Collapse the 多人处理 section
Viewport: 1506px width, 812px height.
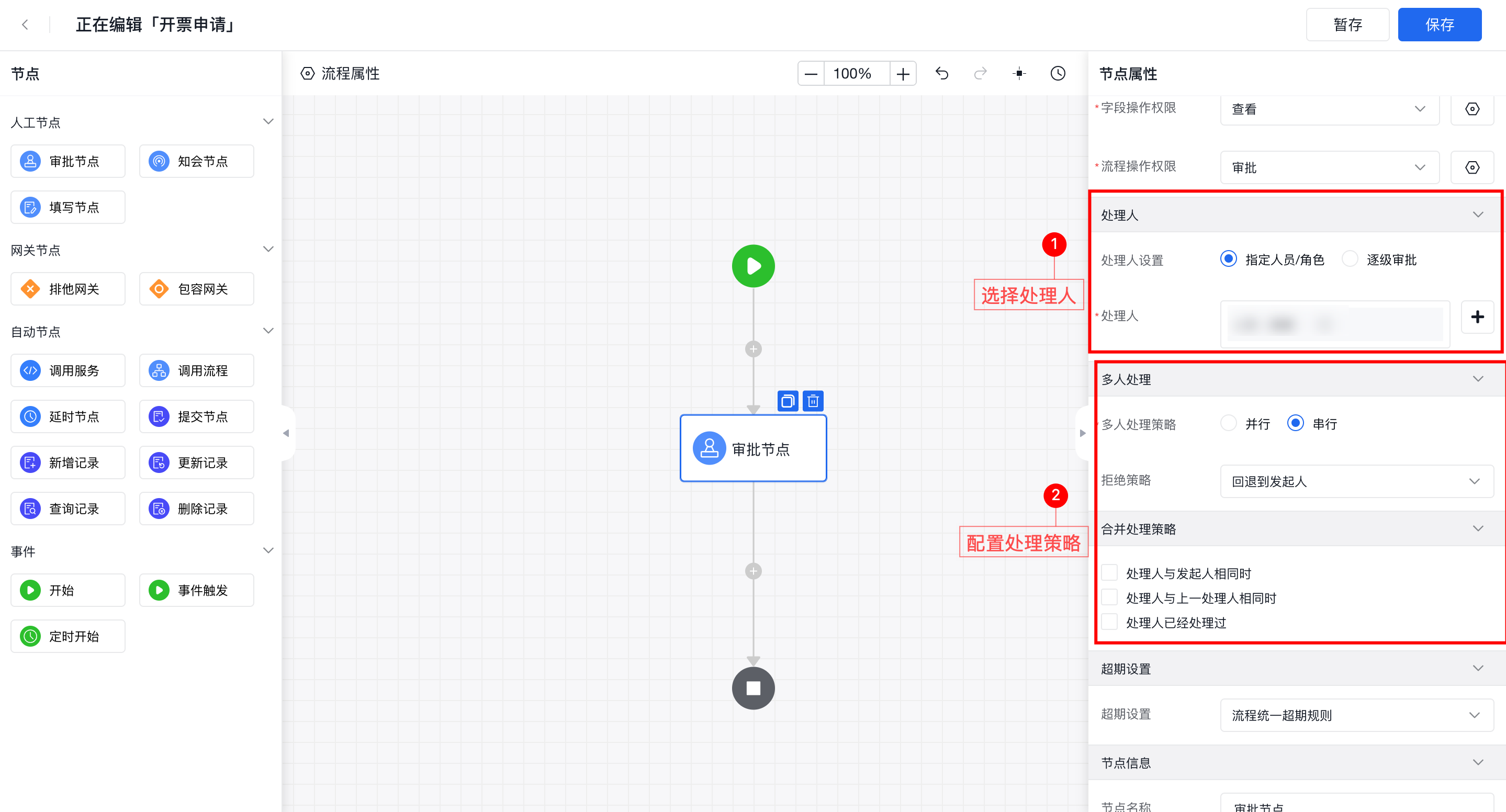[x=1478, y=379]
